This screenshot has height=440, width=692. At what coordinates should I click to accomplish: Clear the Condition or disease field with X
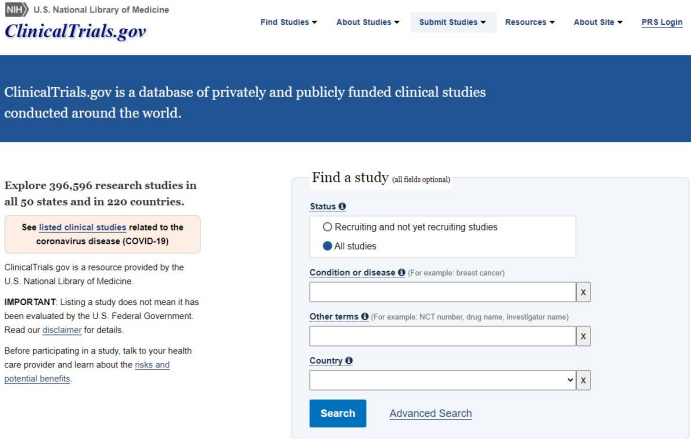pos(584,292)
